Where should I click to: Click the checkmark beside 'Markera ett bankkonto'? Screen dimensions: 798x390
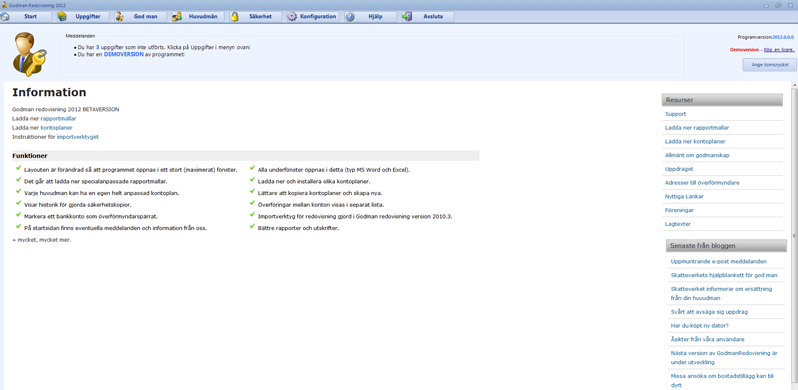[18, 214]
